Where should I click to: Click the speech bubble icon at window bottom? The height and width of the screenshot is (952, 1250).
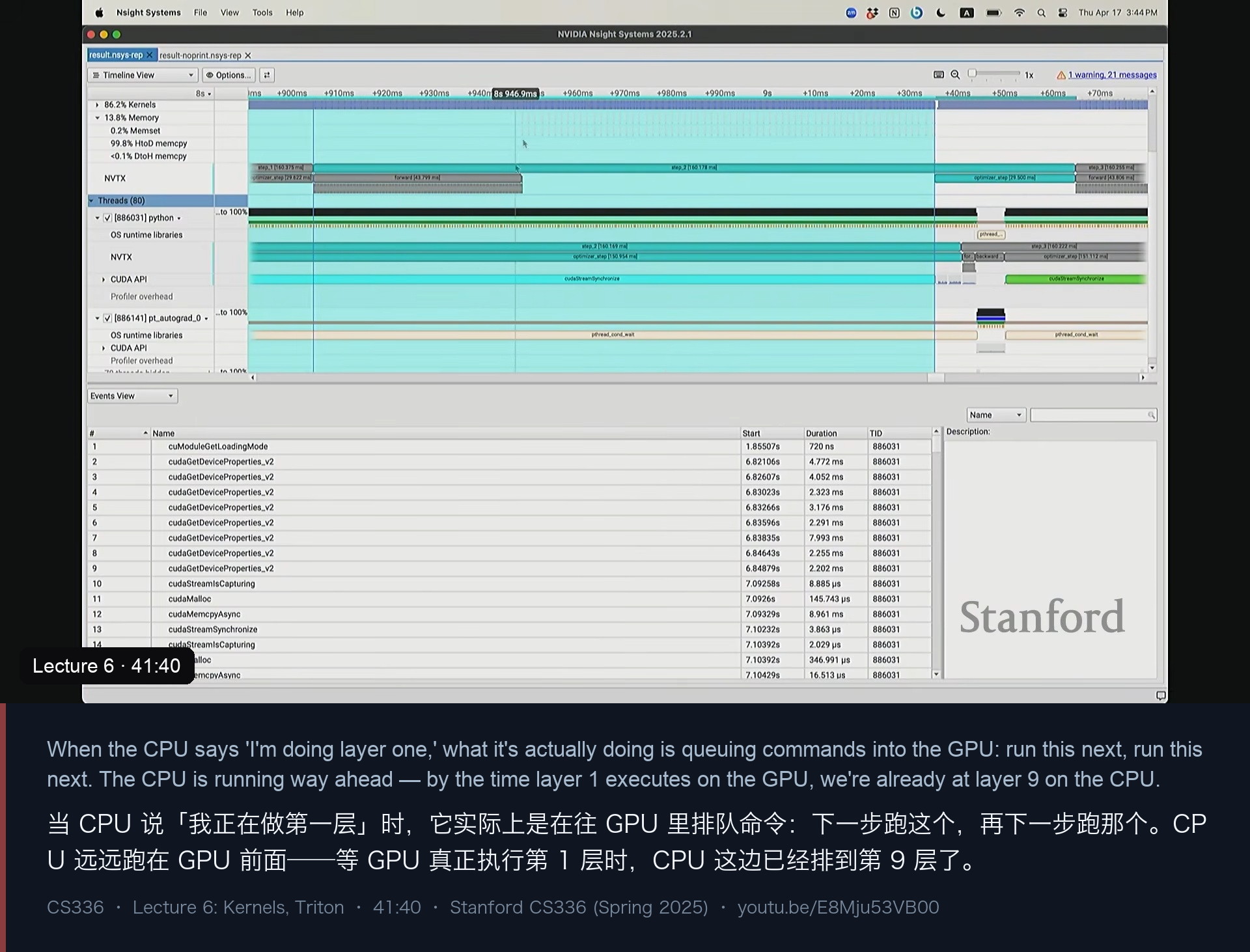(x=1160, y=695)
